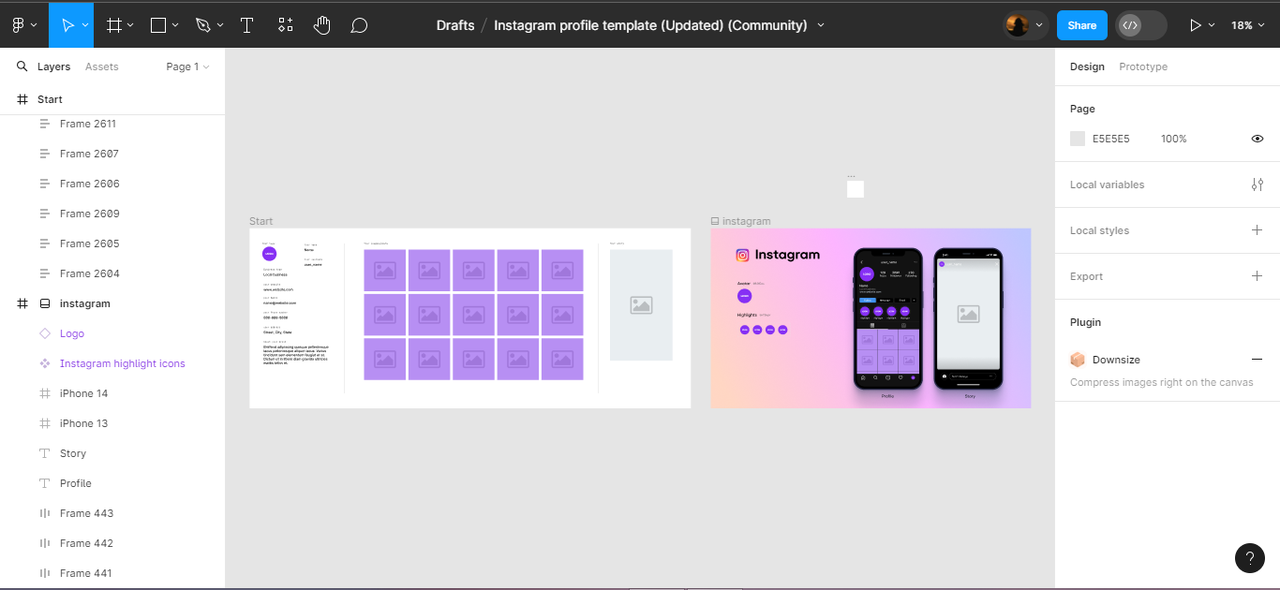Open the Resources tool

tap(286, 25)
